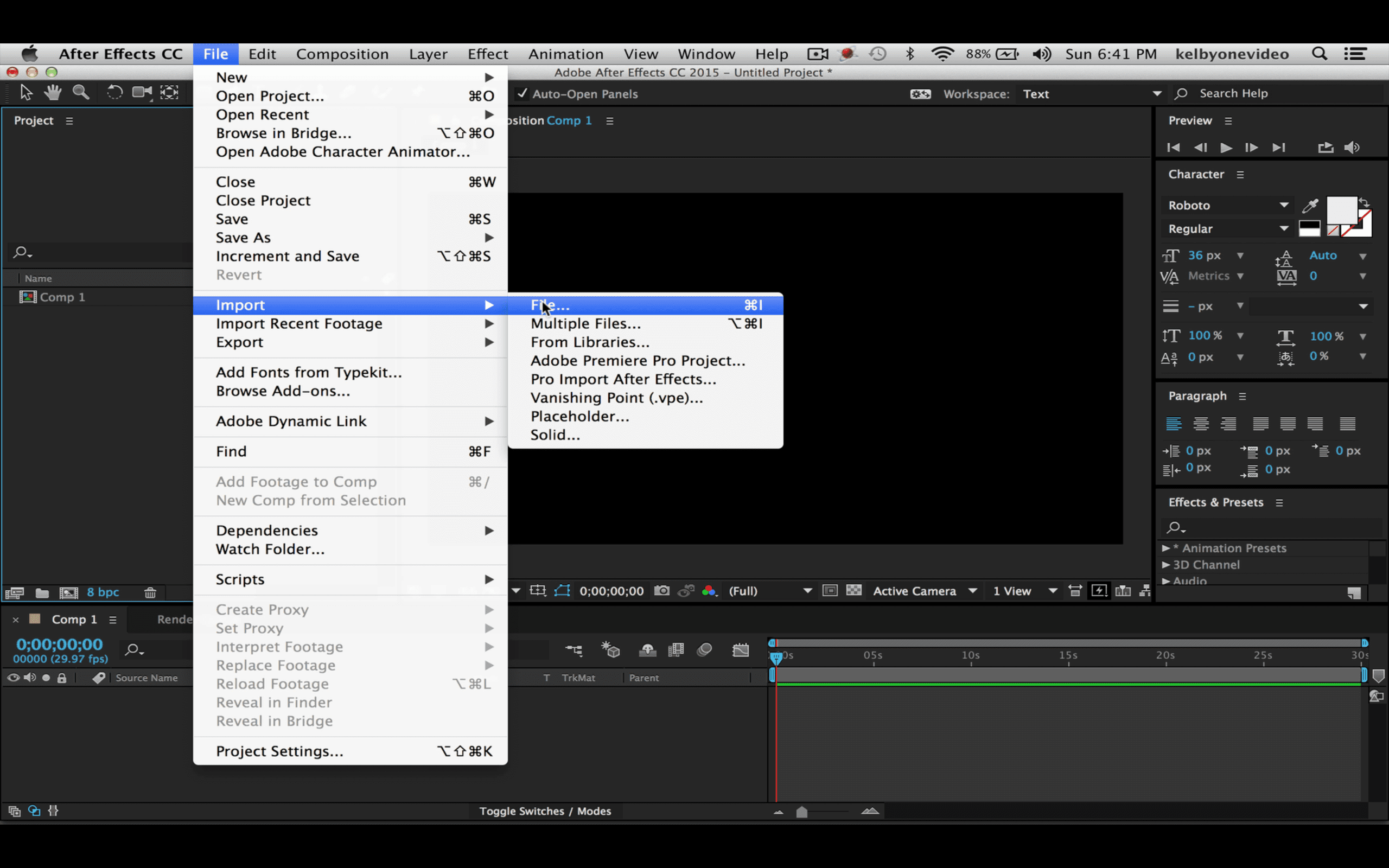Select the Zoom tool
The image size is (1389, 868).
81,92
